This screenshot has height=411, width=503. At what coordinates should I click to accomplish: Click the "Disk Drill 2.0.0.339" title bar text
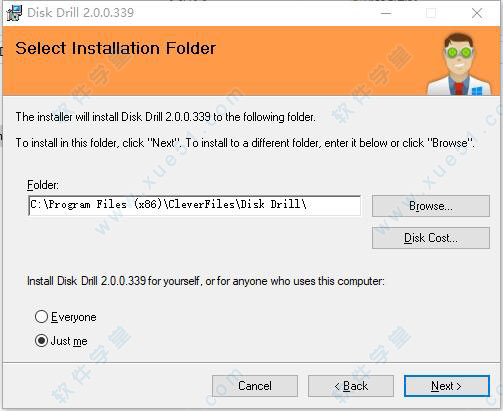(x=80, y=13)
